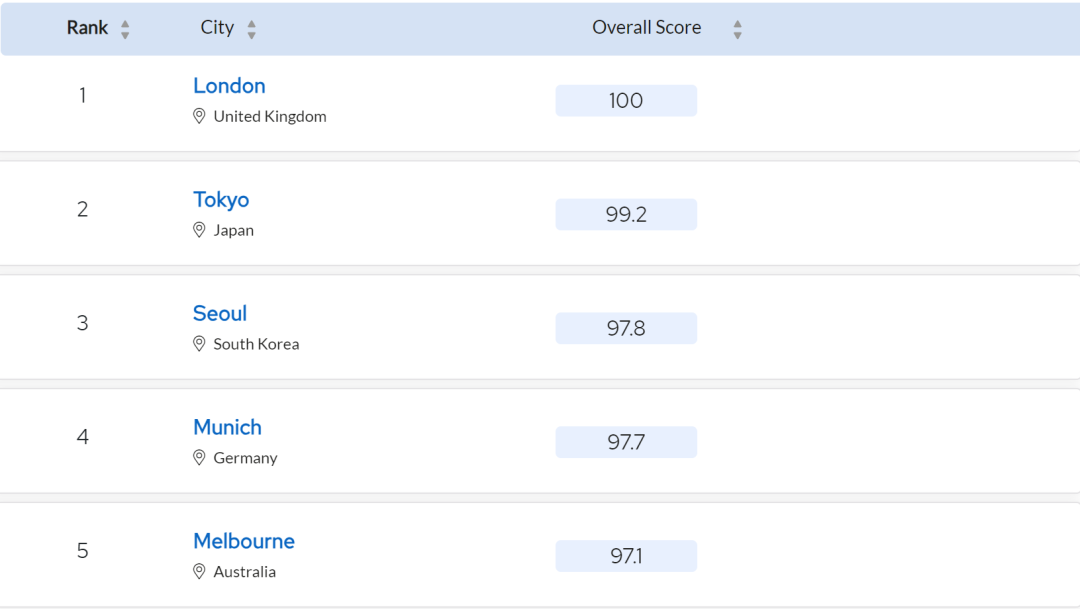Click the location pin beside Germany
The image size is (1080, 609).
click(199, 458)
